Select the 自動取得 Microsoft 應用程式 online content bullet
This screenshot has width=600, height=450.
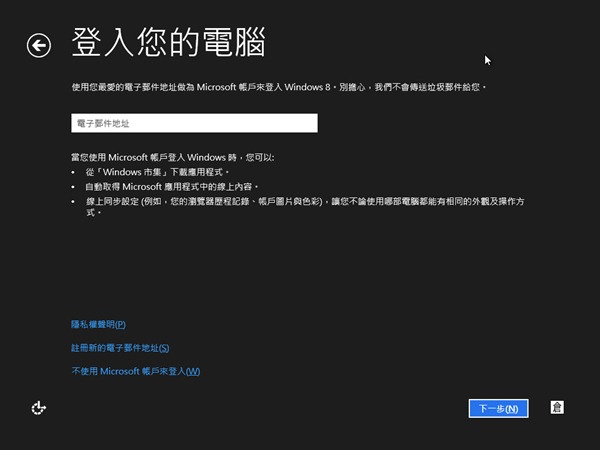click(x=172, y=187)
